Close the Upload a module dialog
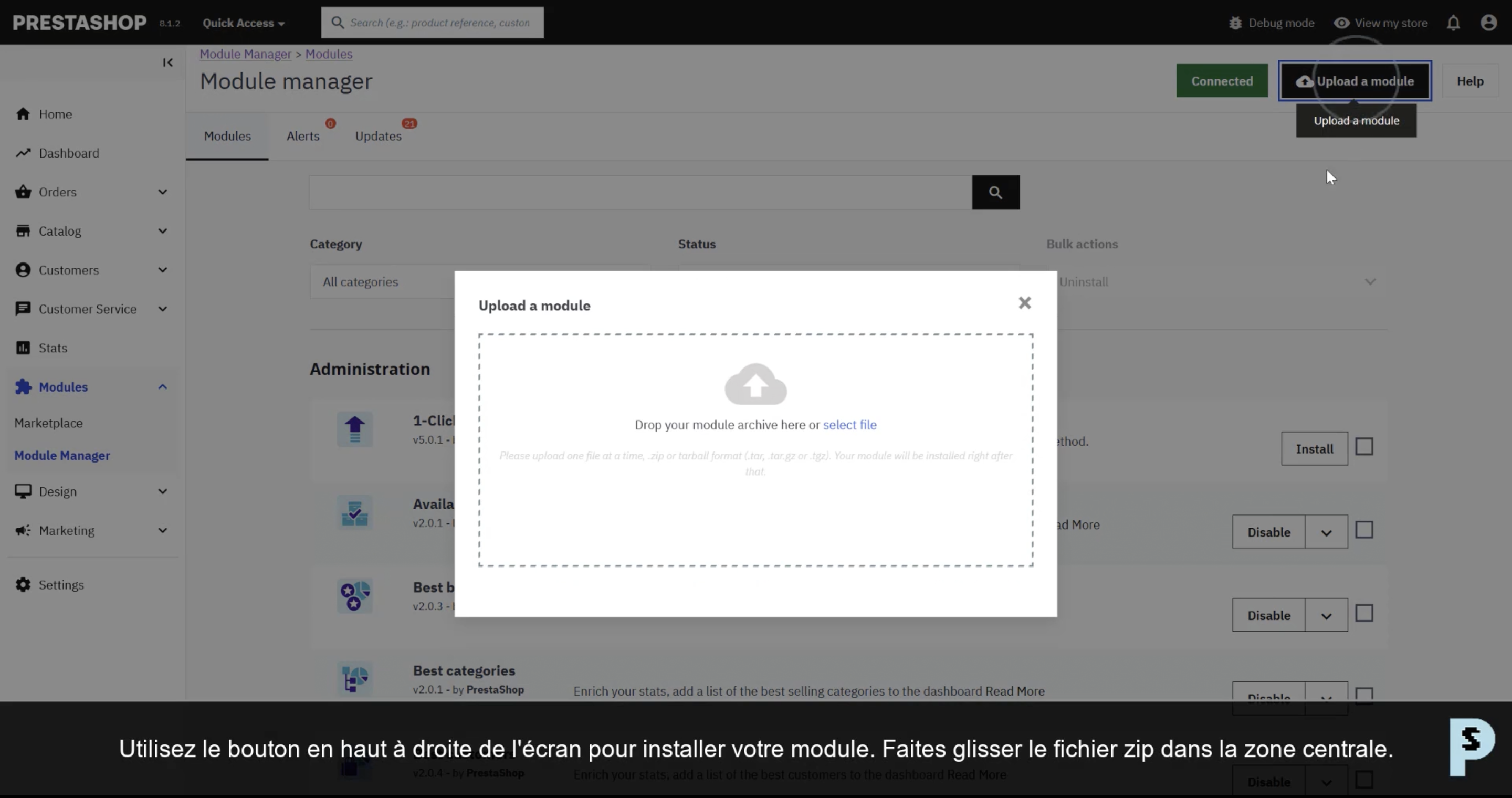This screenshot has width=1512, height=798. point(1024,303)
